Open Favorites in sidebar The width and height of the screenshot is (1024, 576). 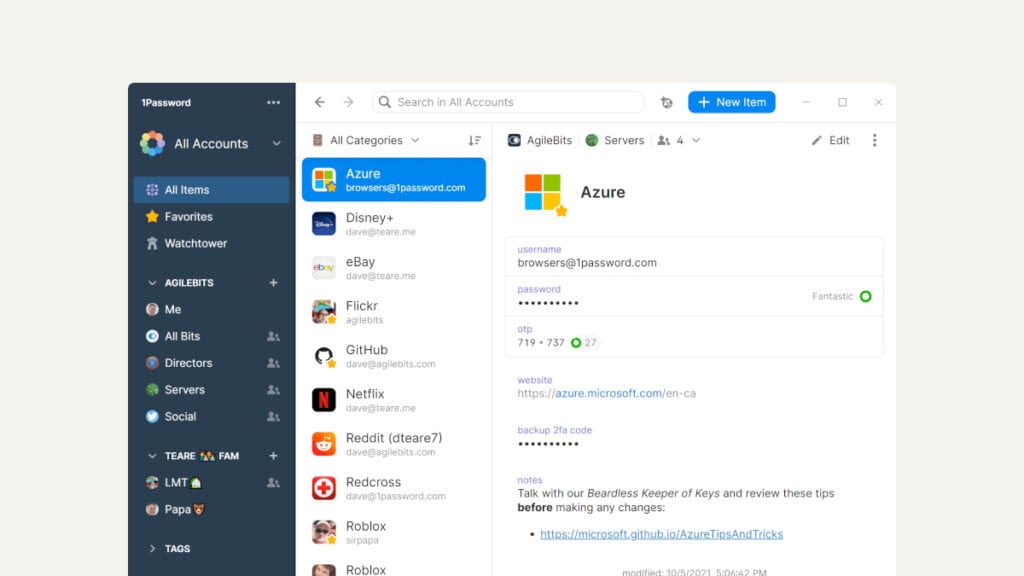tap(212, 216)
